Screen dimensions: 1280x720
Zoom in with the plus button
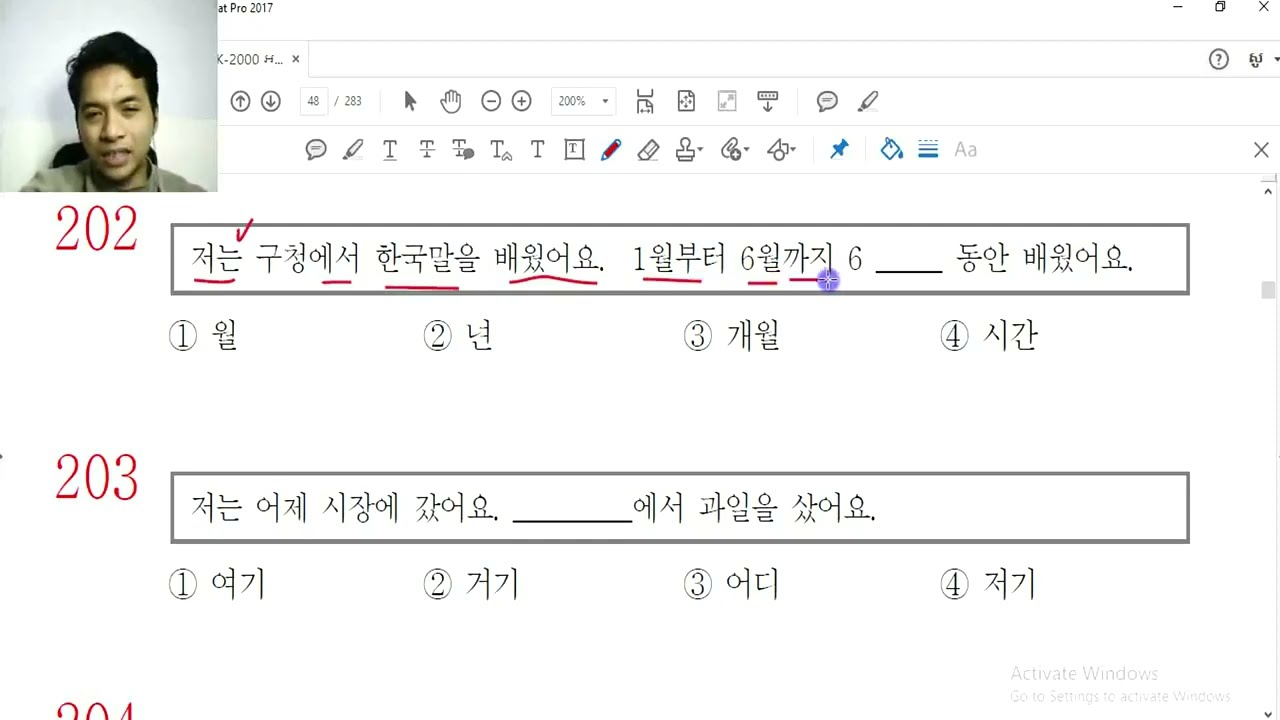(521, 101)
